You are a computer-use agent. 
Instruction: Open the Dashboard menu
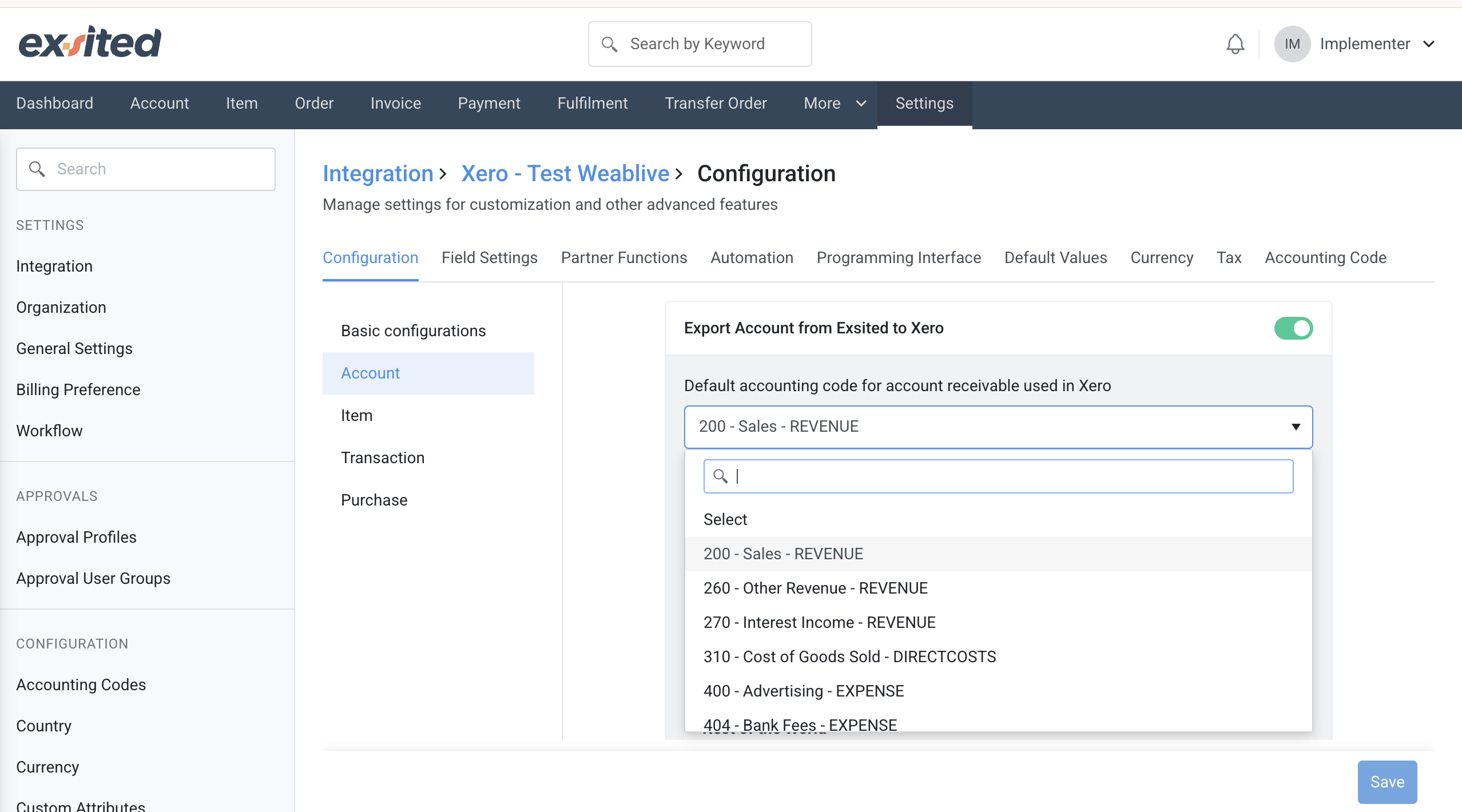tap(54, 103)
